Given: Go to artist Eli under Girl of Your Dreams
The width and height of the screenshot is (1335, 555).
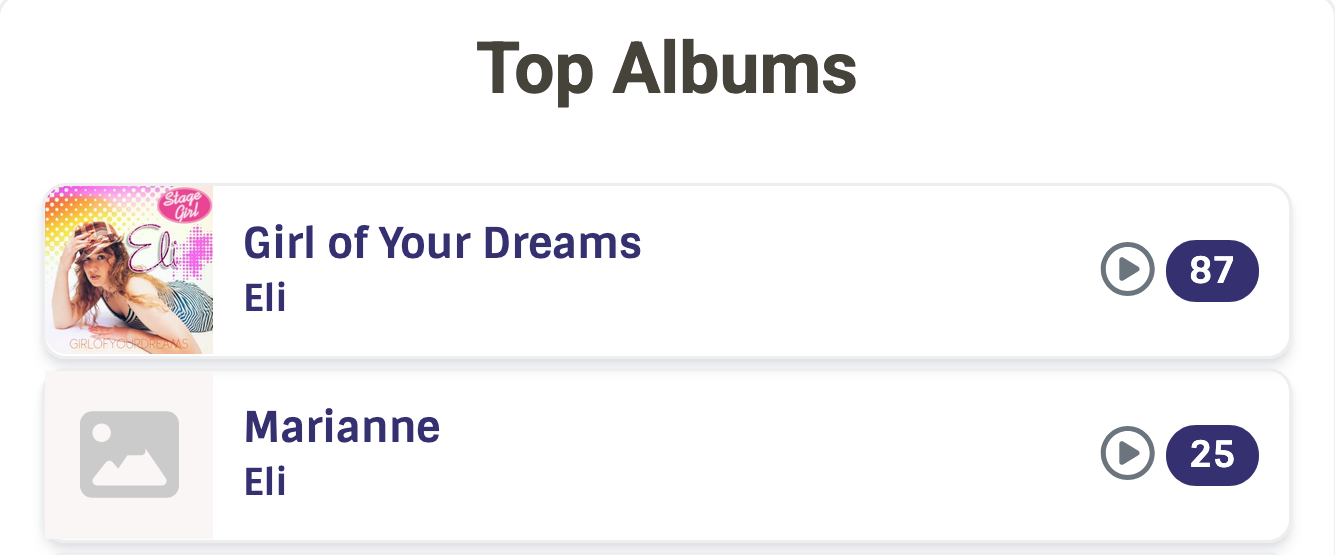Looking at the screenshot, I should (265, 297).
